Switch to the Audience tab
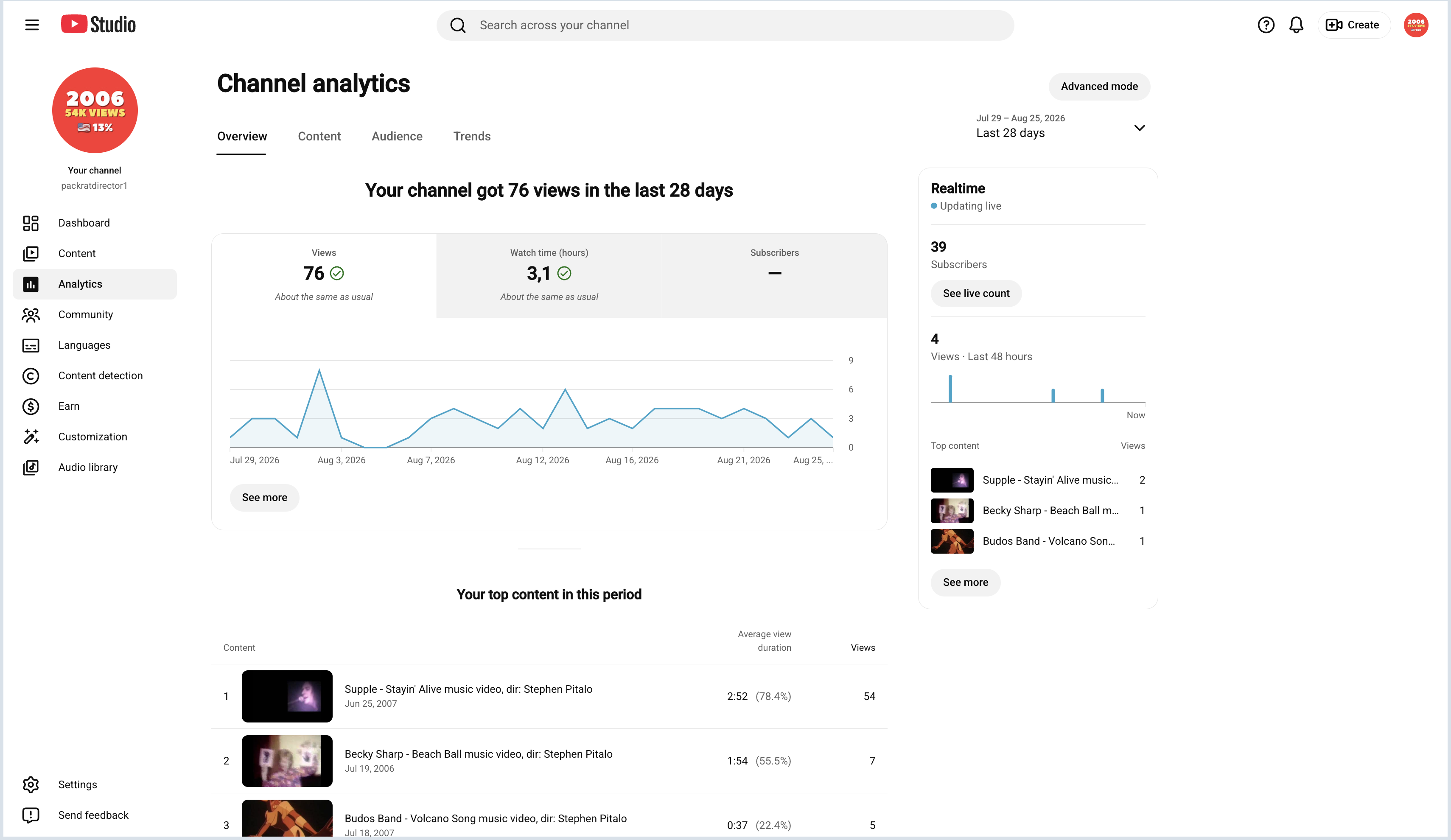The height and width of the screenshot is (840, 1451). [397, 137]
